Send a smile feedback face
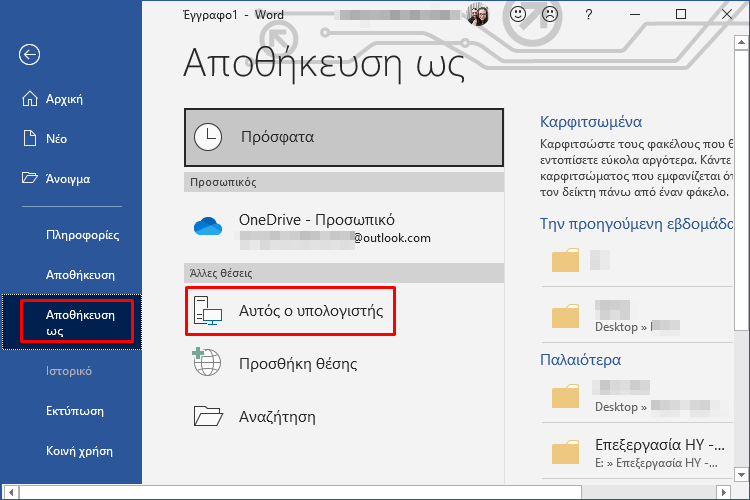Image resolution: width=750 pixels, height=500 pixels. click(x=518, y=14)
